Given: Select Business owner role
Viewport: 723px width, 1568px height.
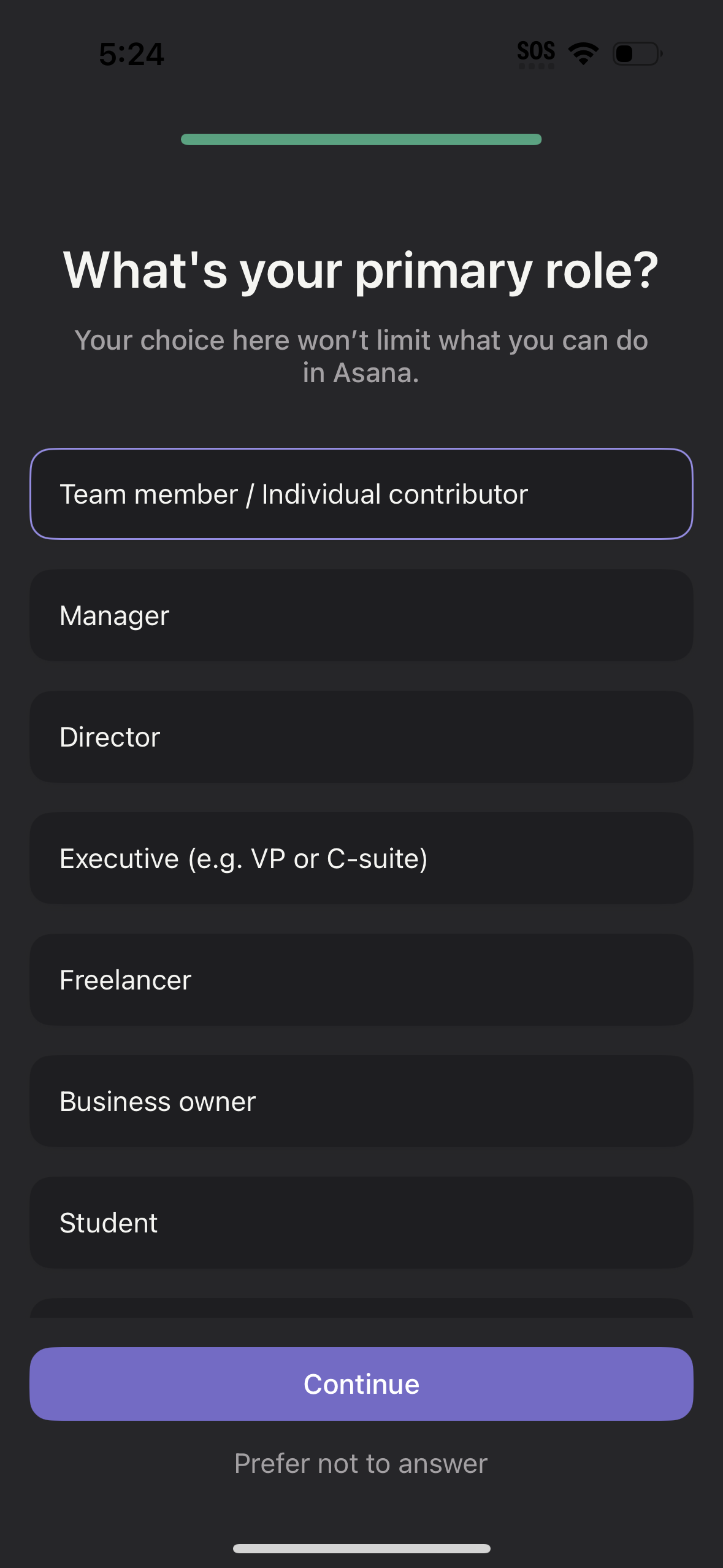Looking at the screenshot, I should tap(361, 1101).
